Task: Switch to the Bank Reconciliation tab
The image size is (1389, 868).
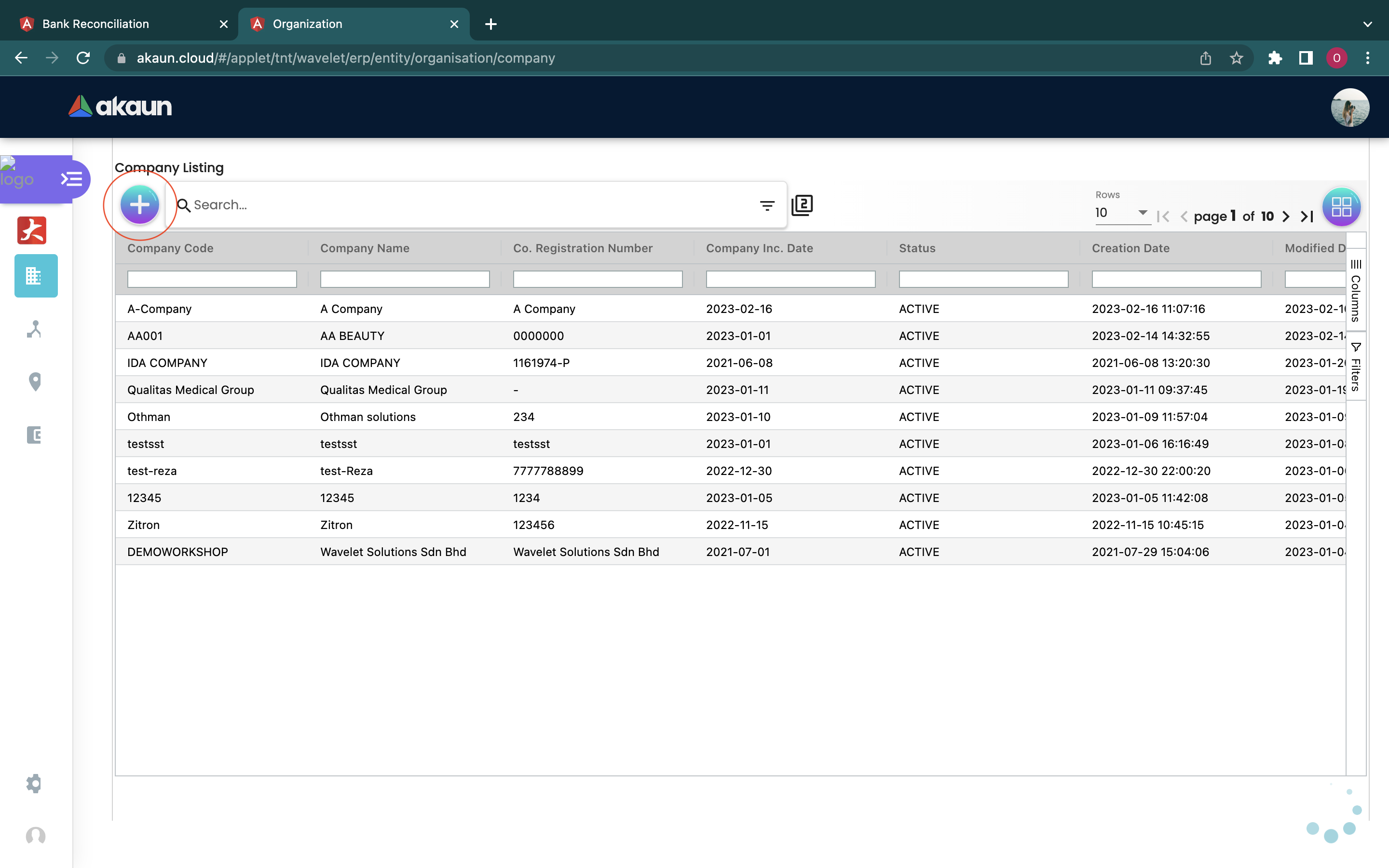Action: pyautogui.click(x=96, y=24)
